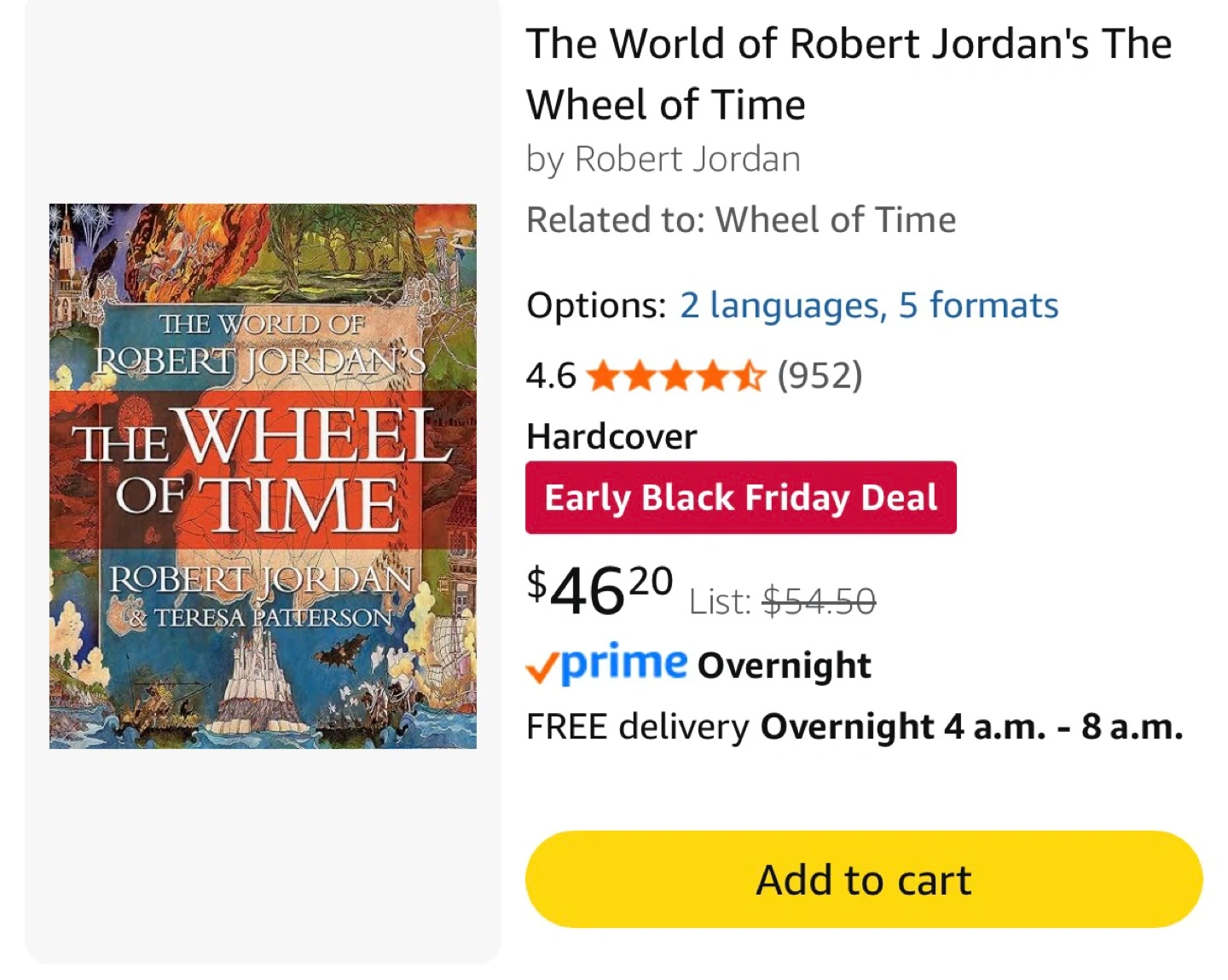Image resolution: width=1228 pixels, height=980 pixels.
Task: Click 'Overnight' label beside the Prime logo
Action: (x=785, y=665)
